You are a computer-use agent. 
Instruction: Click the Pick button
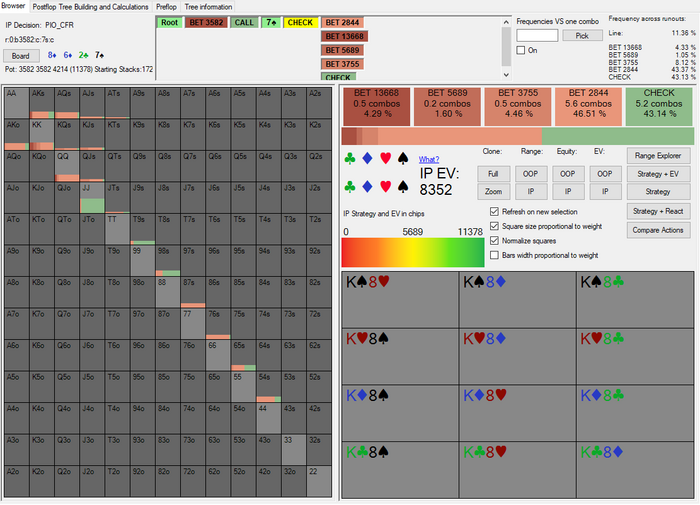click(582, 35)
